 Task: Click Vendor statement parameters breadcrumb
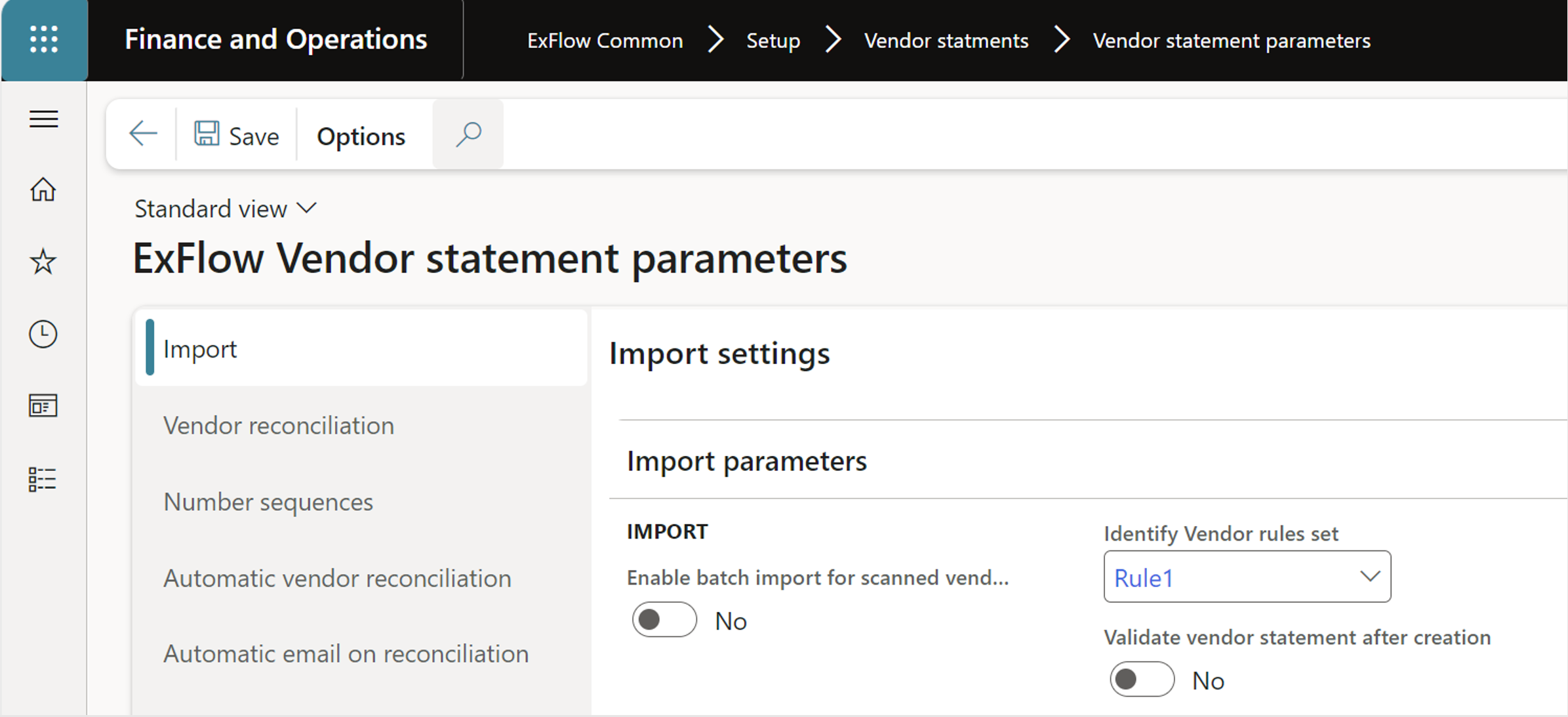(1231, 41)
